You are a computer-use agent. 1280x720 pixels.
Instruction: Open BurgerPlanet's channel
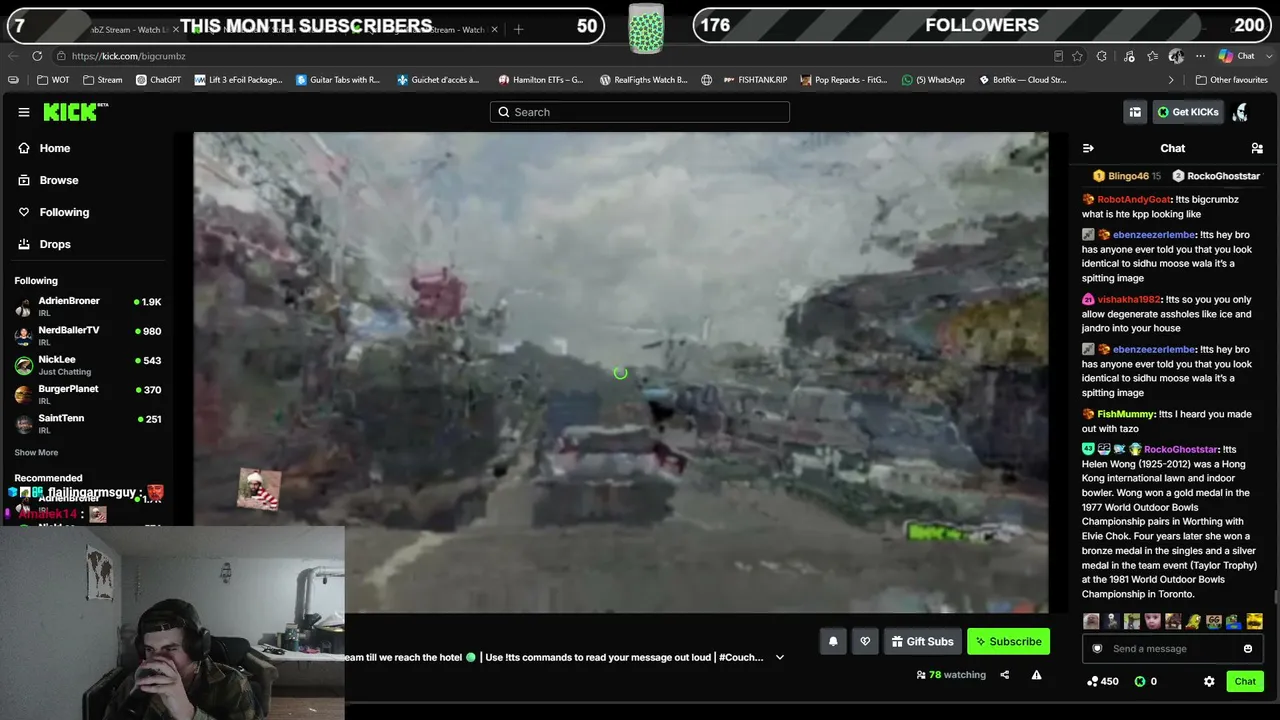88,394
